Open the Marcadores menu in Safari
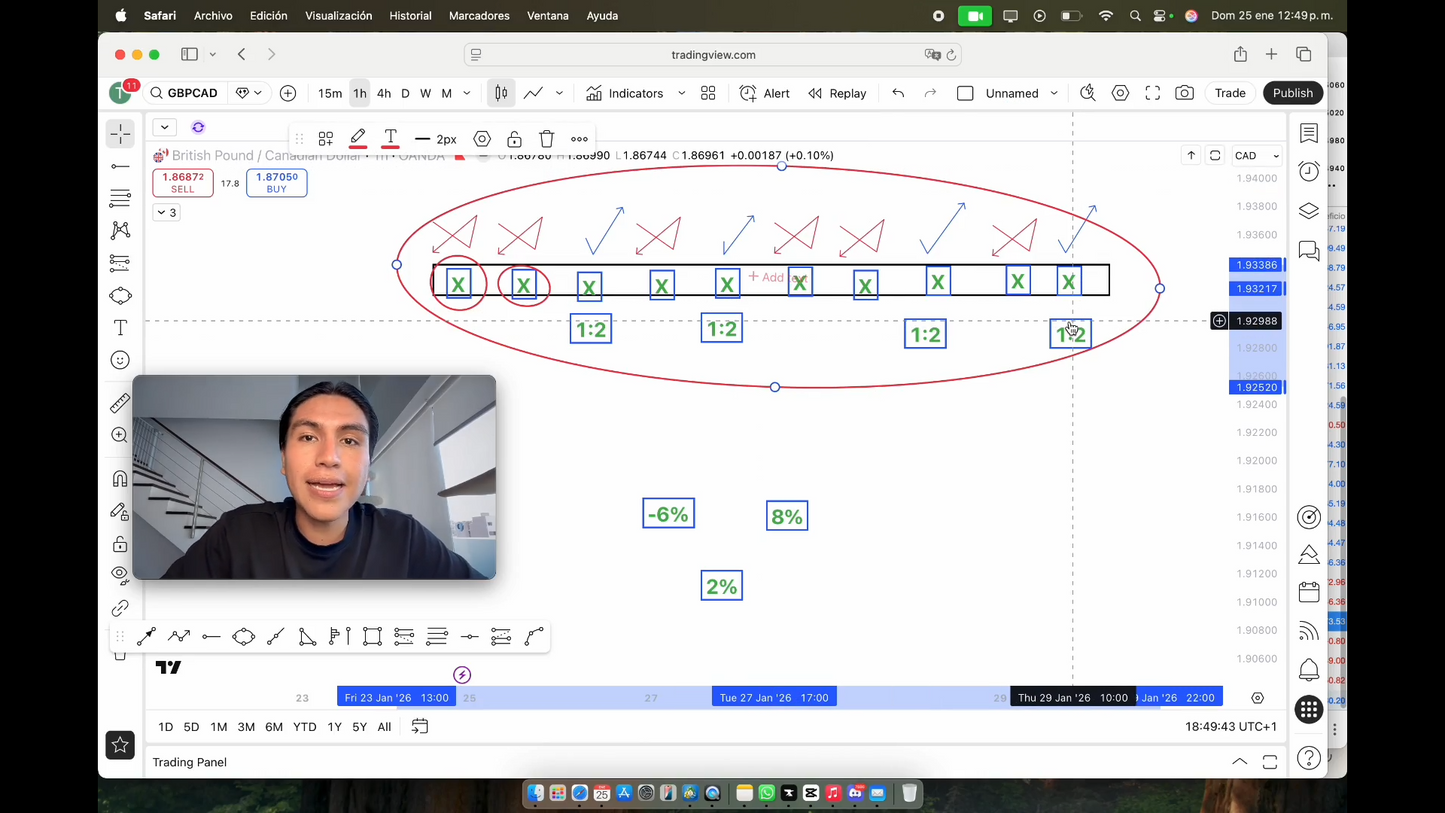The width and height of the screenshot is (1445, 813). tap(479, 16)
